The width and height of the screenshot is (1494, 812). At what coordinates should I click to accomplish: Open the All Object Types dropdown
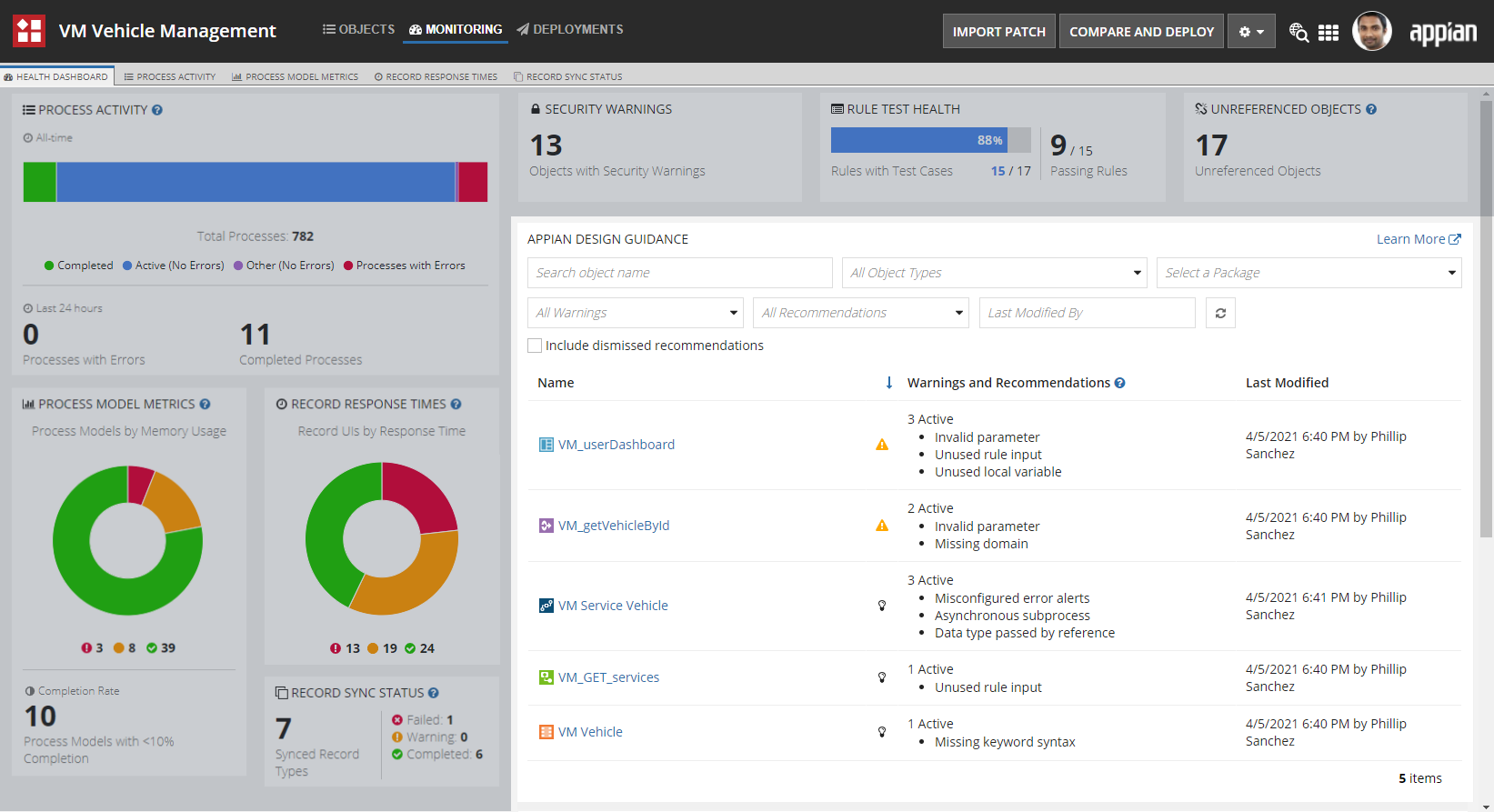(x=994, y=273)
